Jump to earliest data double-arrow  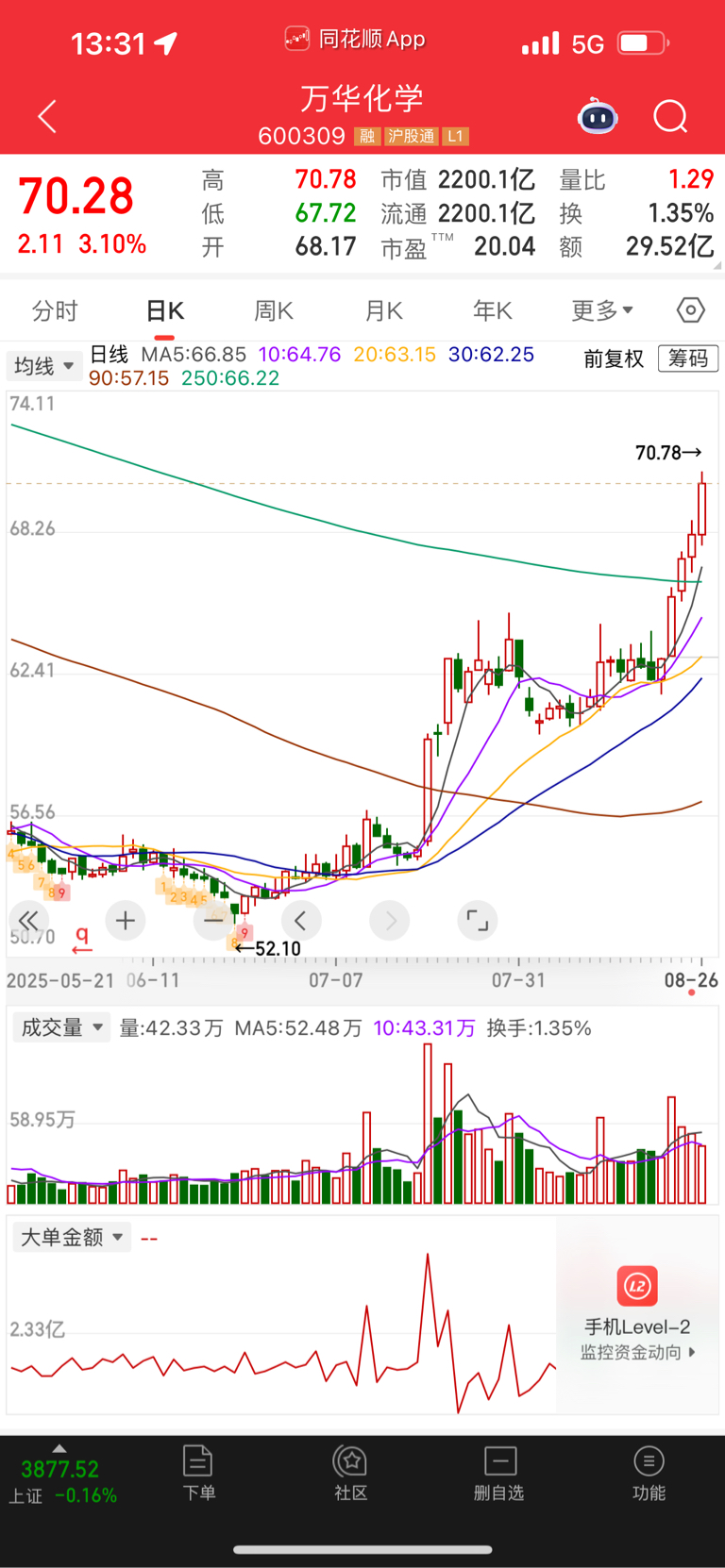[x=28, y=921]
